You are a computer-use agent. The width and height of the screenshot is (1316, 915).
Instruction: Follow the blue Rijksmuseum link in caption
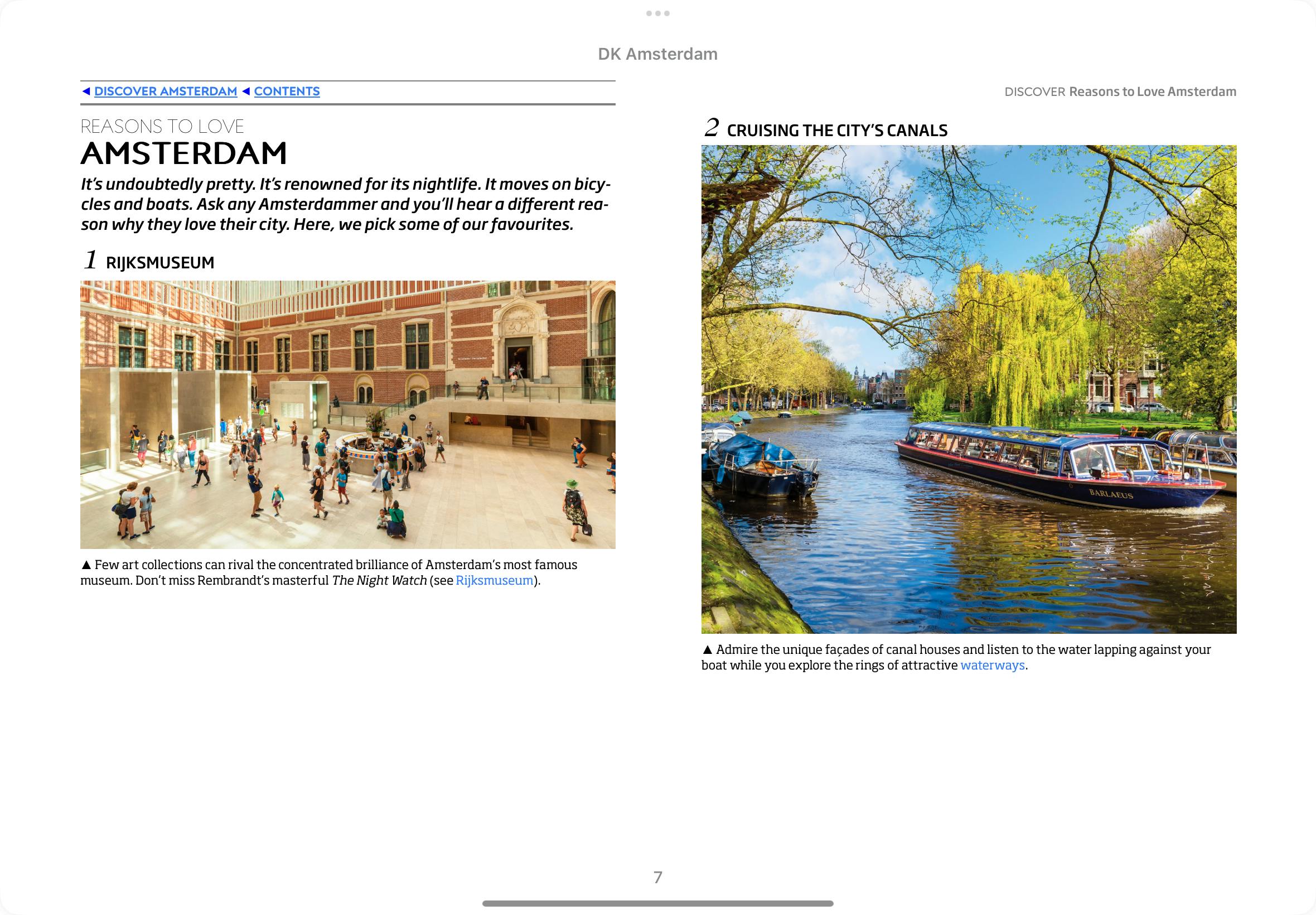coord(494,580)
